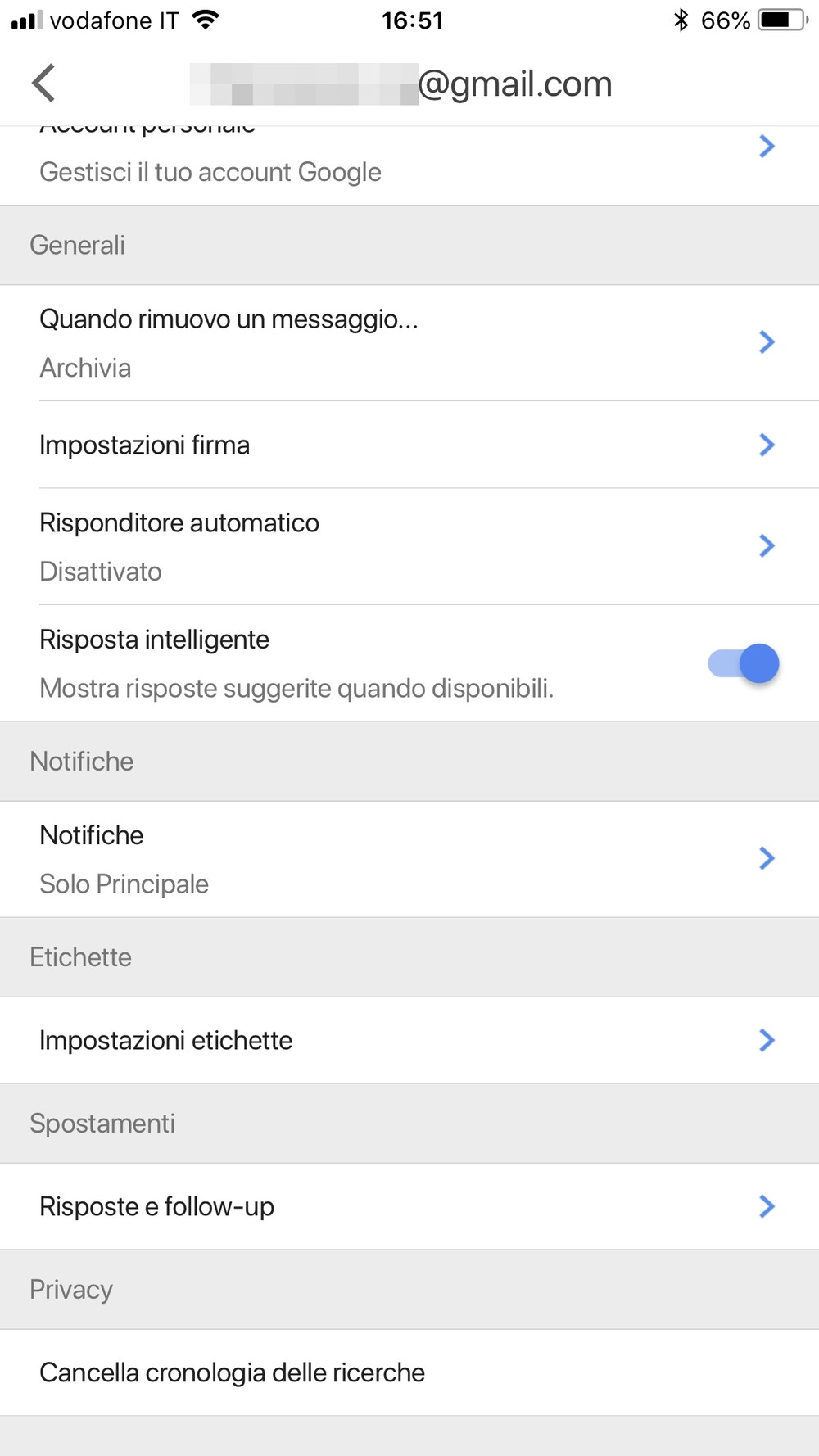Tap the Wi-Fi signal icon

[x=206, y=20]
